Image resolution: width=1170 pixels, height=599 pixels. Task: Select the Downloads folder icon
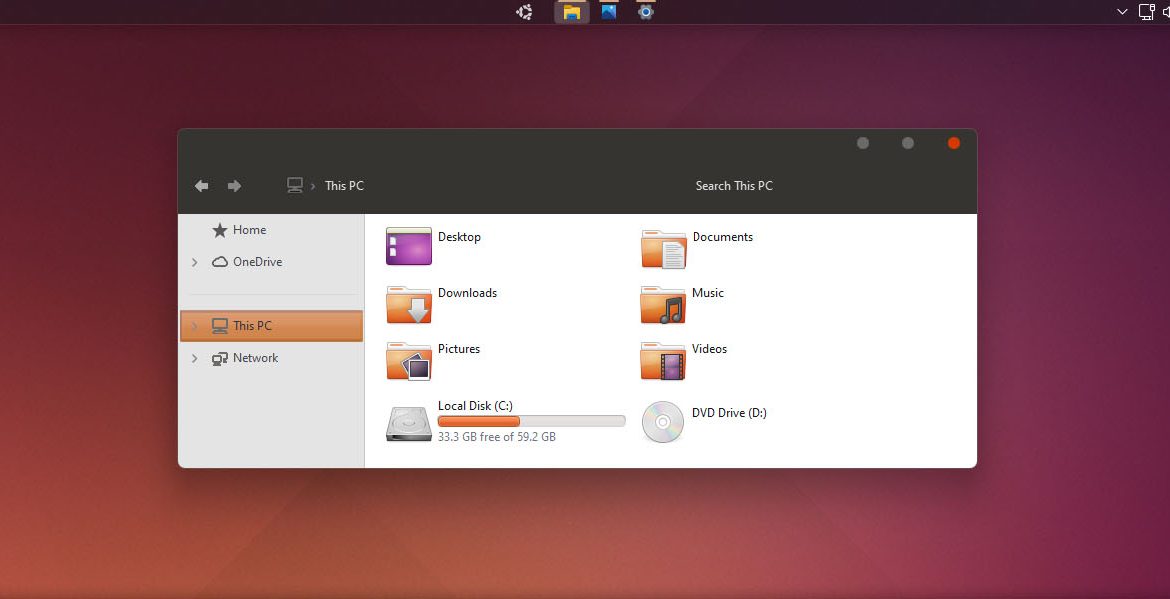(409, 304)
